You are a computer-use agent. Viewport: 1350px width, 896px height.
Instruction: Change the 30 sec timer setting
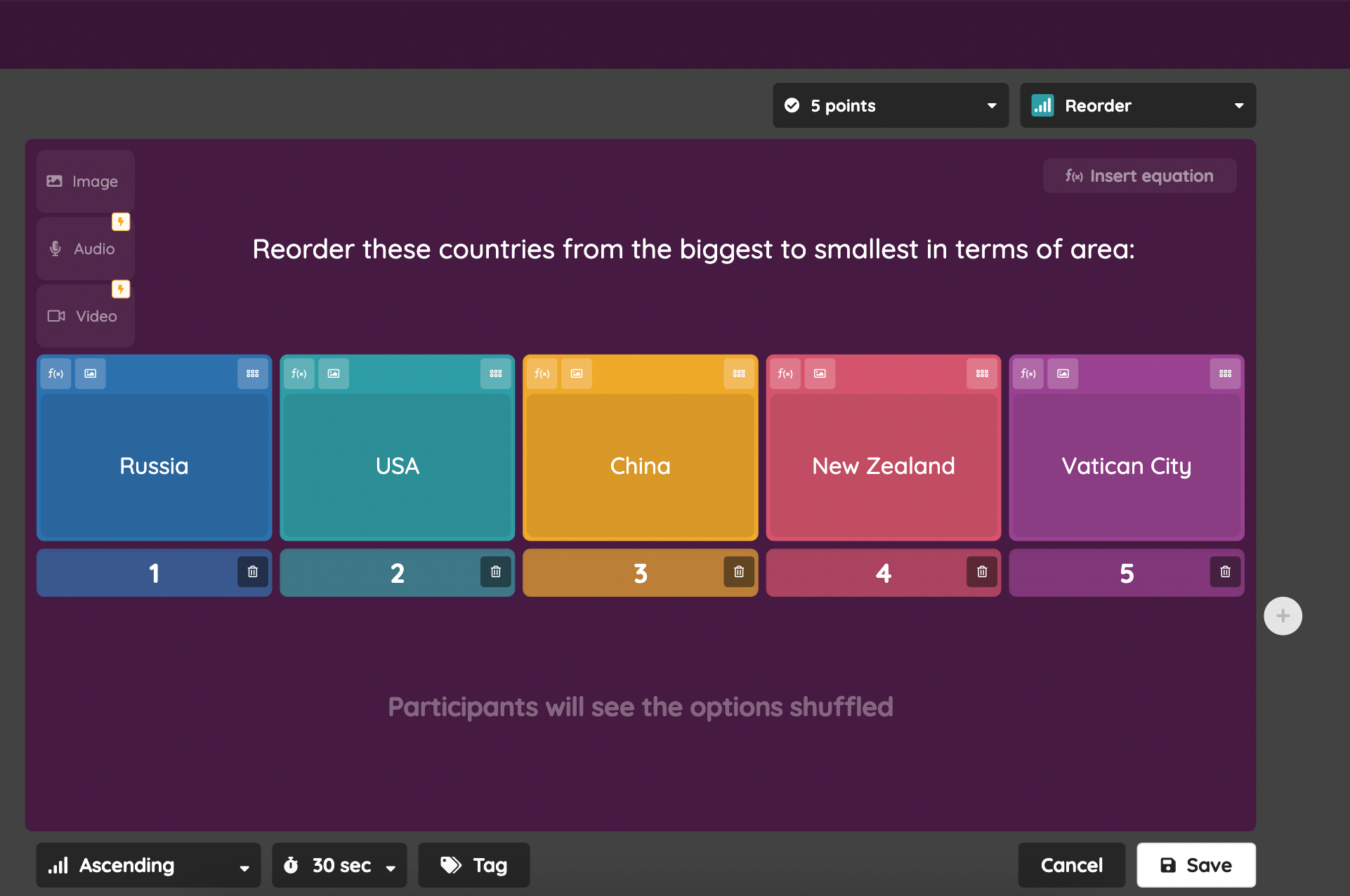pos(339,865)
